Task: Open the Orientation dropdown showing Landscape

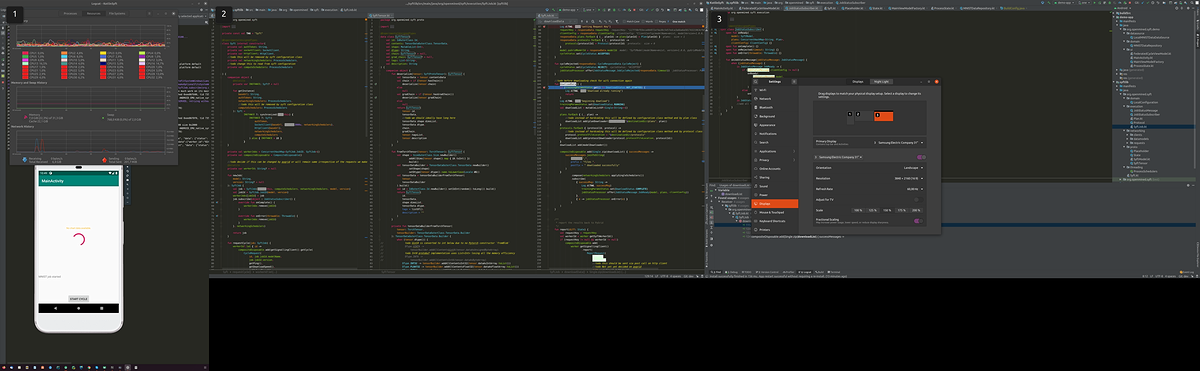Action: click(869, 167)
